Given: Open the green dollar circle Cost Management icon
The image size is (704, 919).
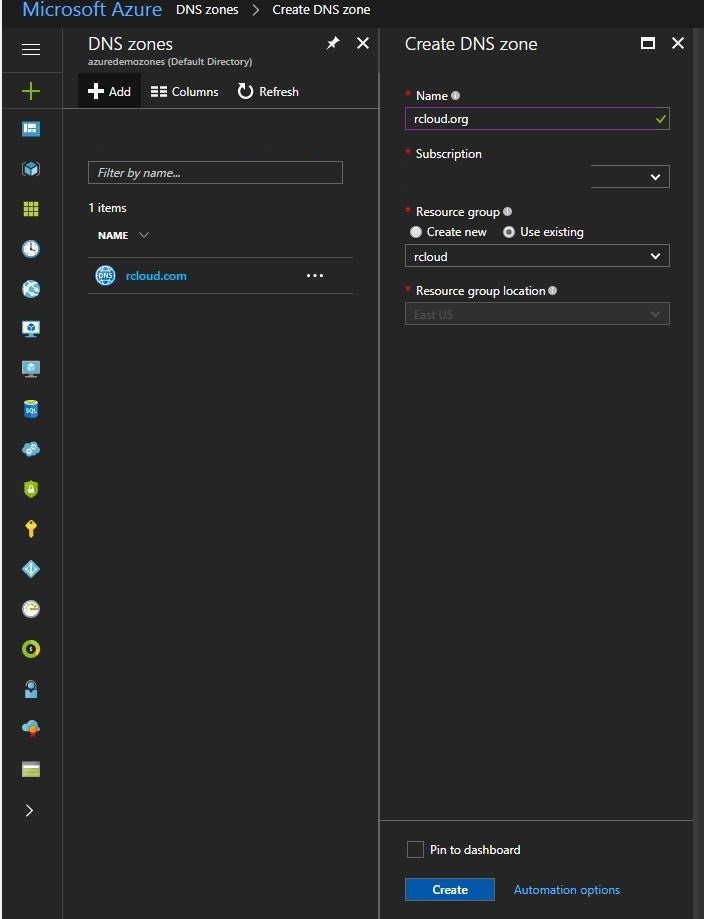Looking at the screenshot, I should click(x=30, y=649).
